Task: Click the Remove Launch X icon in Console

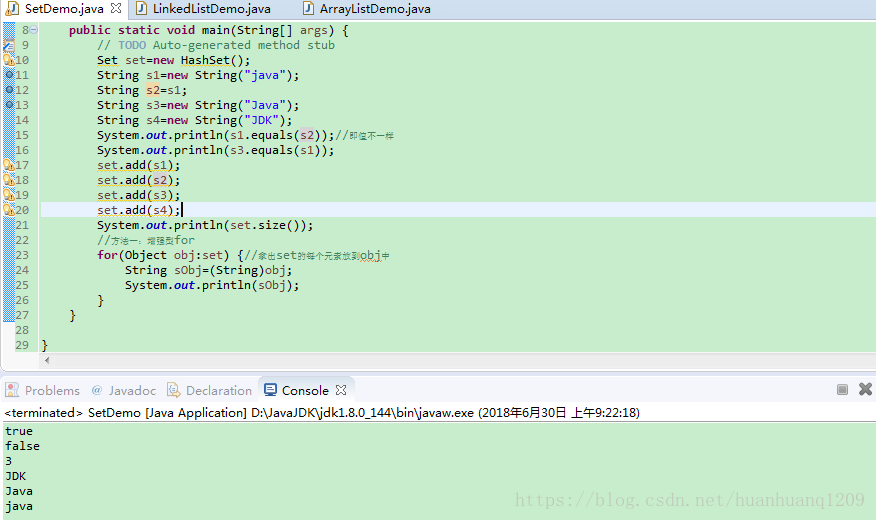Action: tap(865, 389)
